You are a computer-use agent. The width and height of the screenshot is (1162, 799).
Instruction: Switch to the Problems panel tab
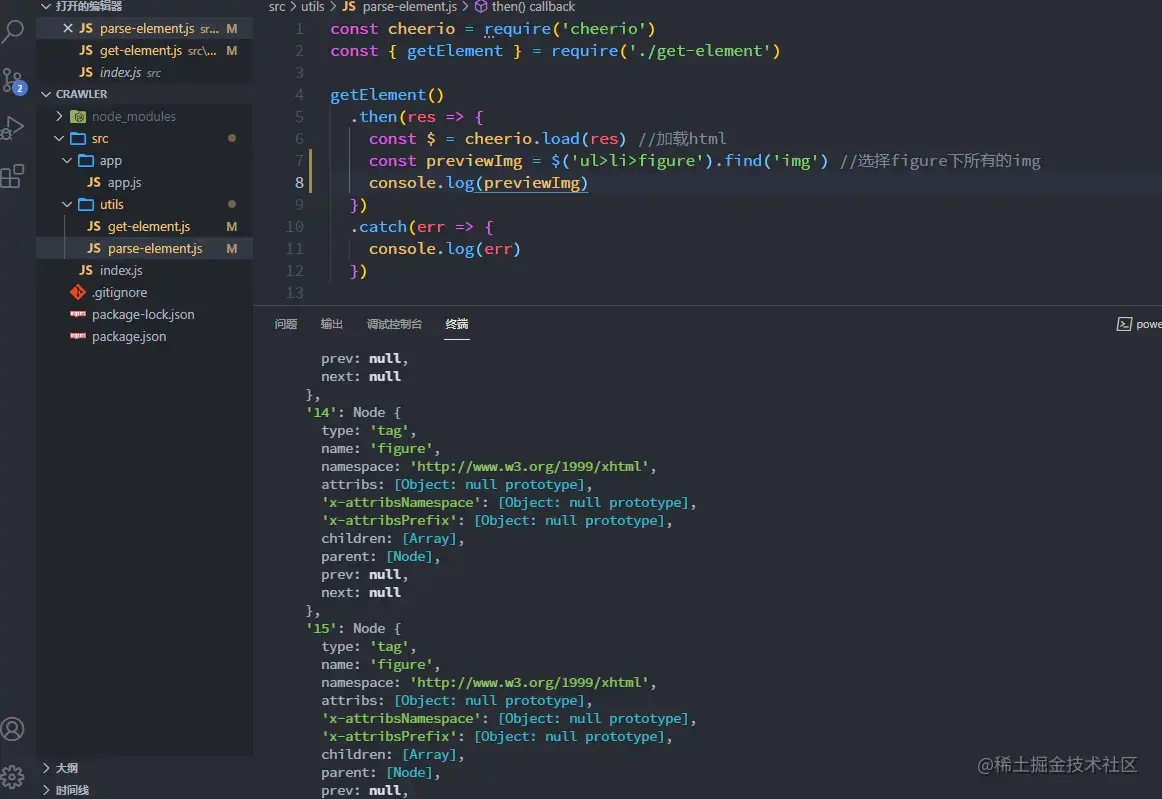(x=285, y=324)
